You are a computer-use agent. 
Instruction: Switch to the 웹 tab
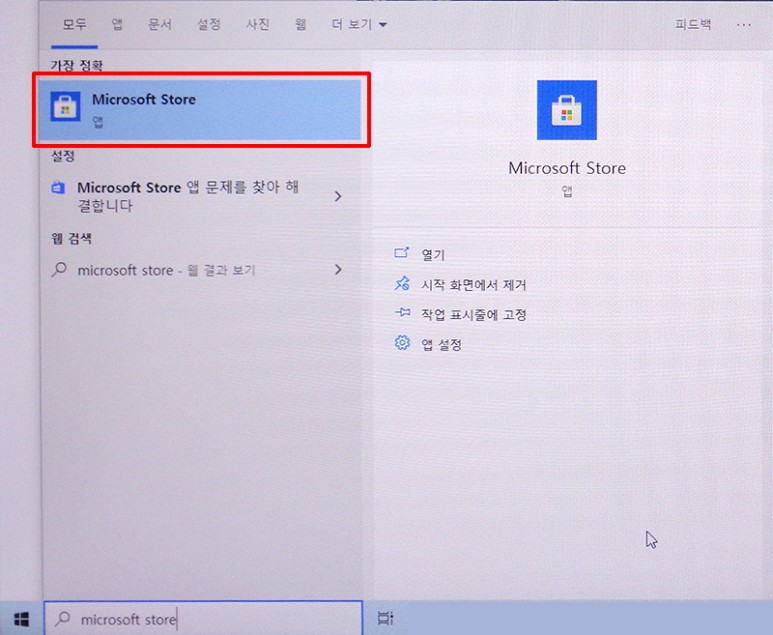click(300, 24)
